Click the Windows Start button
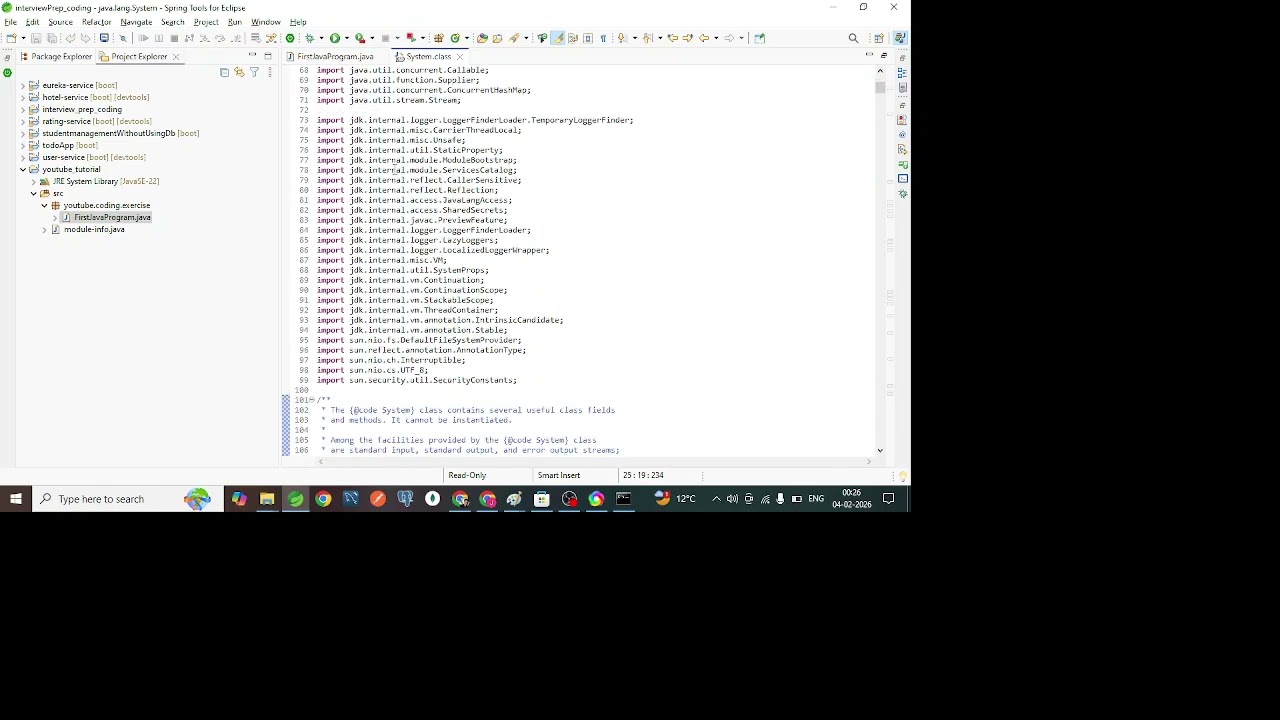Viewport: 1280px width, 720px height. point(16,499)
